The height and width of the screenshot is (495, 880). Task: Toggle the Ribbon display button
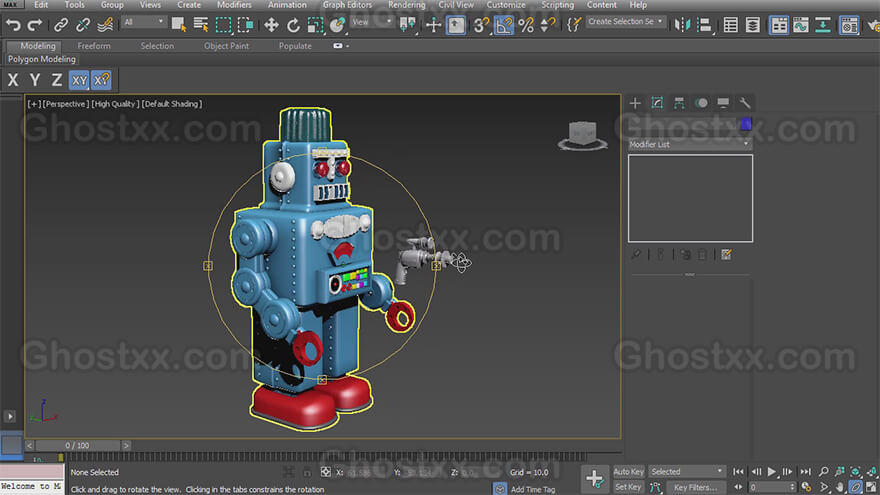click(779, 25)
